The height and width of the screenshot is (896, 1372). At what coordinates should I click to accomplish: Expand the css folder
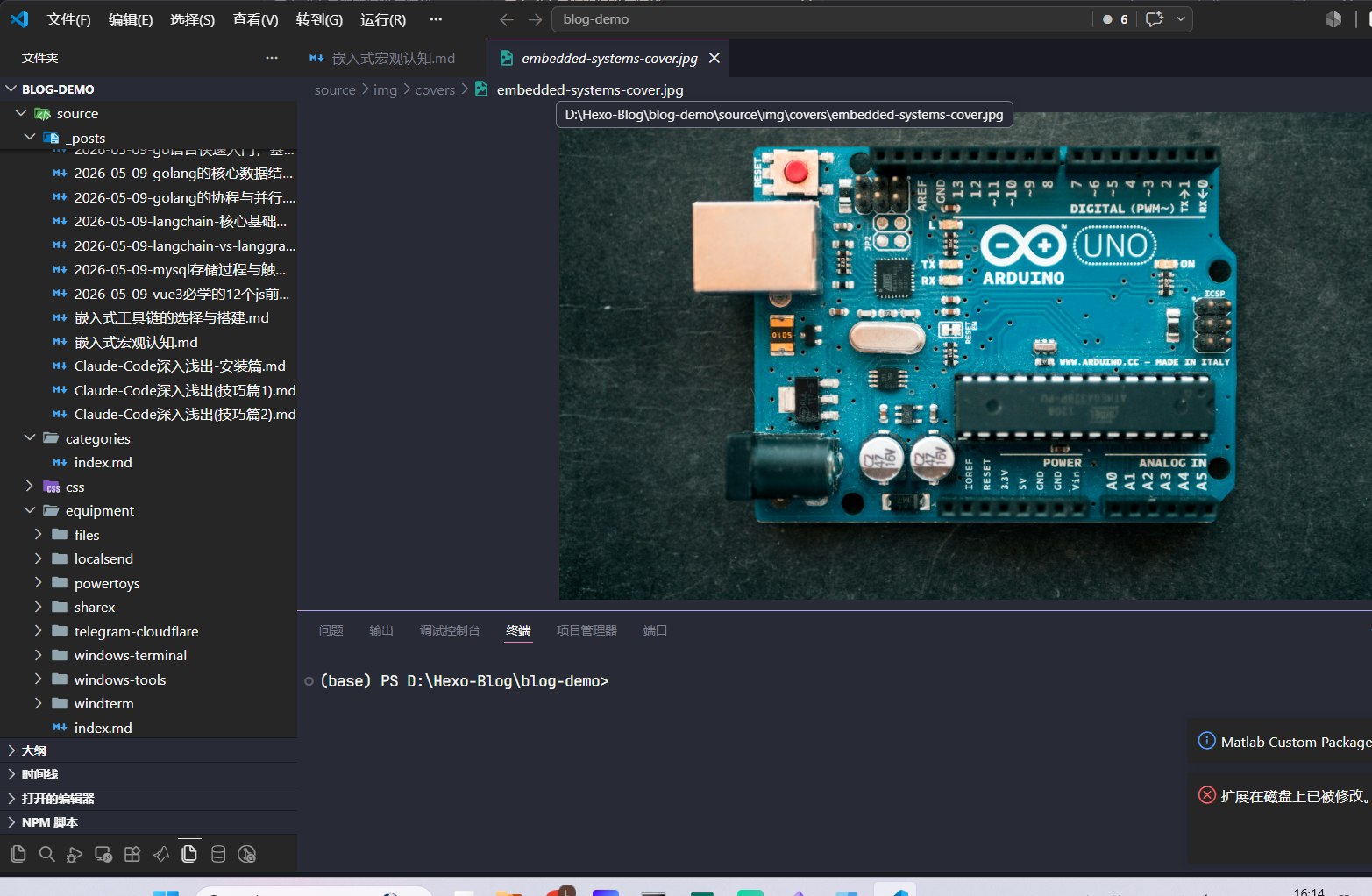[30, 486]
